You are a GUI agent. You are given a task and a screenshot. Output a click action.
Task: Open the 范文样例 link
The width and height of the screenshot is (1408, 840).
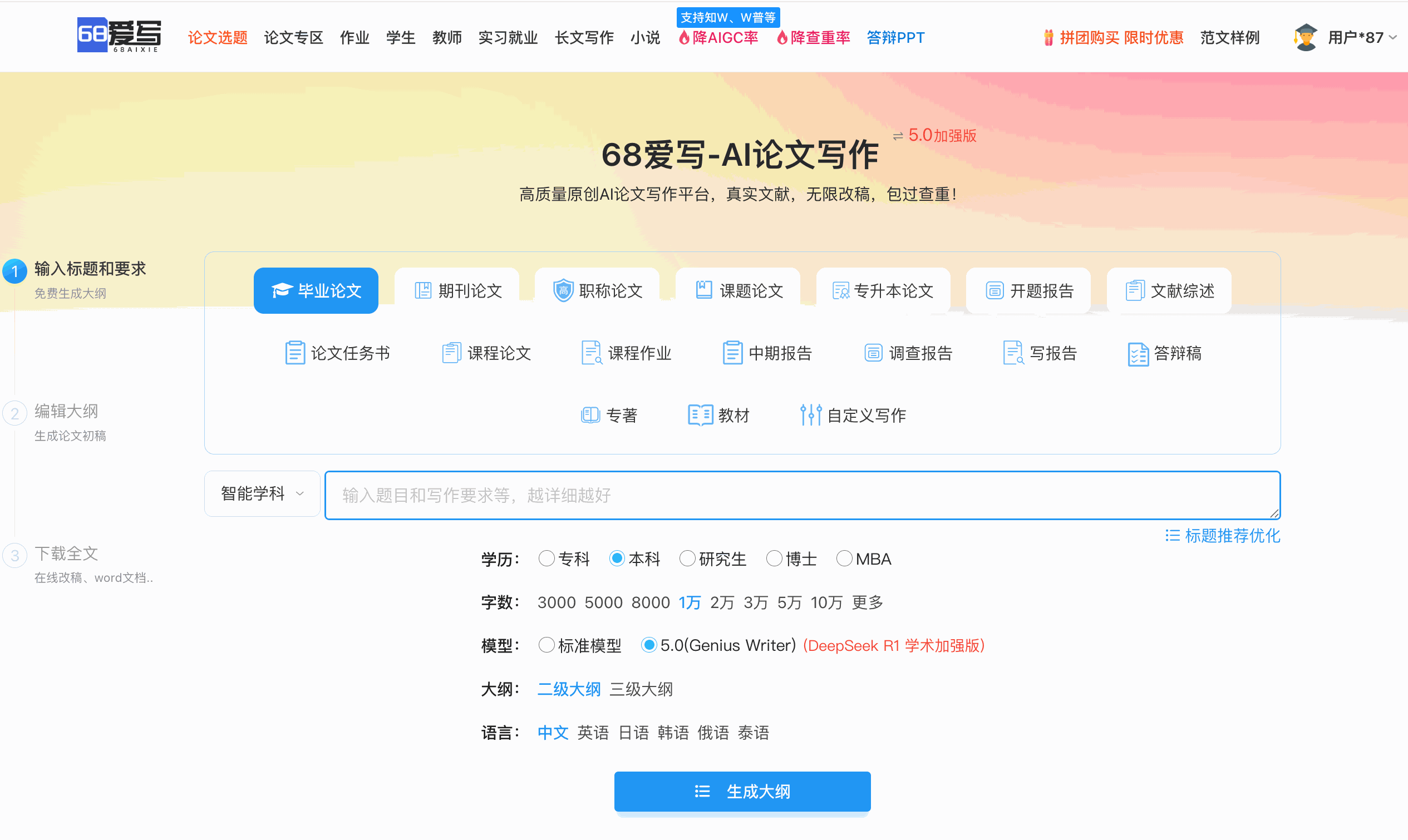point(1230,38)
